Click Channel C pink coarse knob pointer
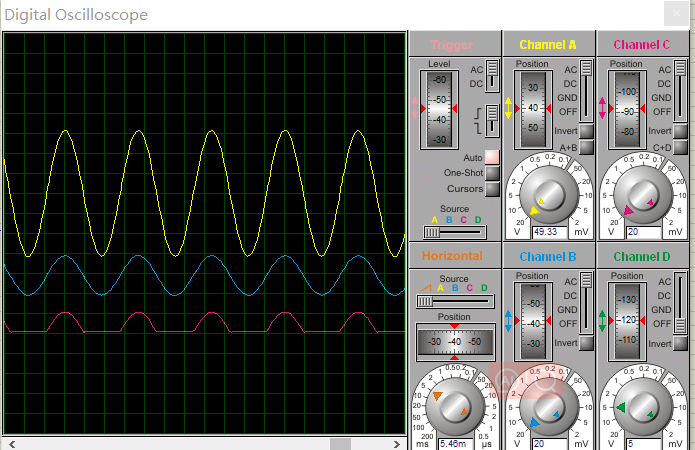Image resolution: width=695 pixels, height=450 pixels. [628, 210]
